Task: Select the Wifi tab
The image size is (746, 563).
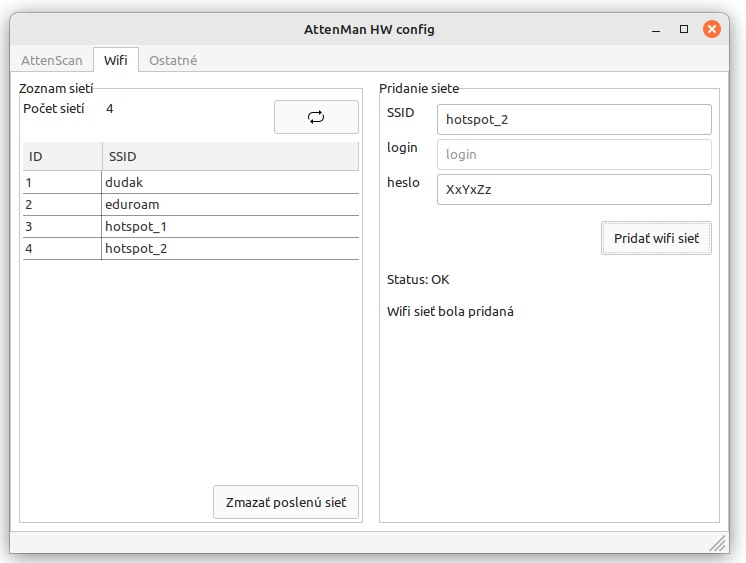Action: click(x=116, y=60)
